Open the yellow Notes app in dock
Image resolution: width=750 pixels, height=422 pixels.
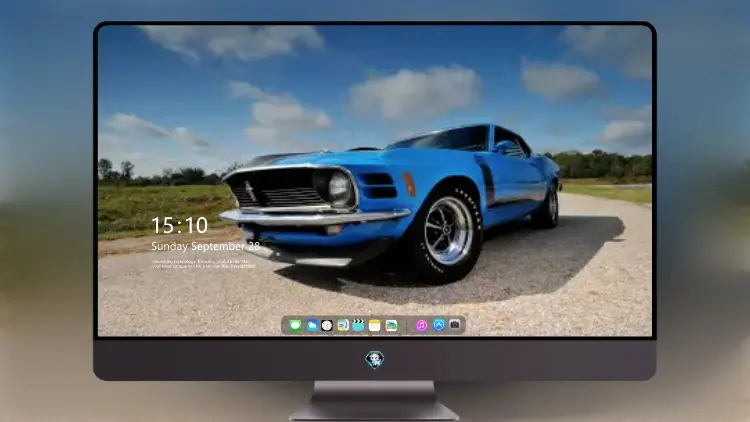click(375, 325)
